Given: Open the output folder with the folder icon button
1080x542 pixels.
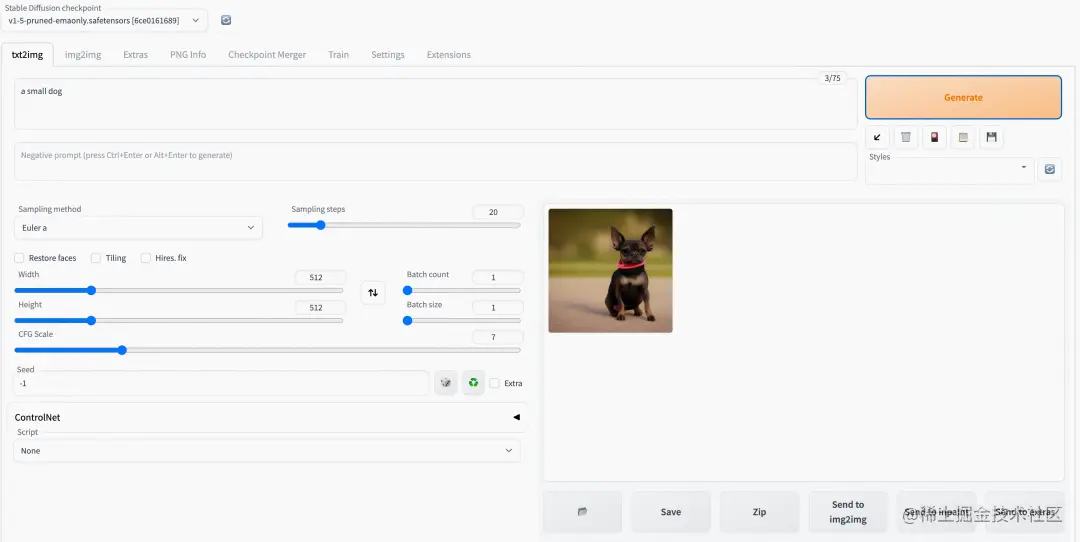Looking at the screenshot, I should coord(582,512).
